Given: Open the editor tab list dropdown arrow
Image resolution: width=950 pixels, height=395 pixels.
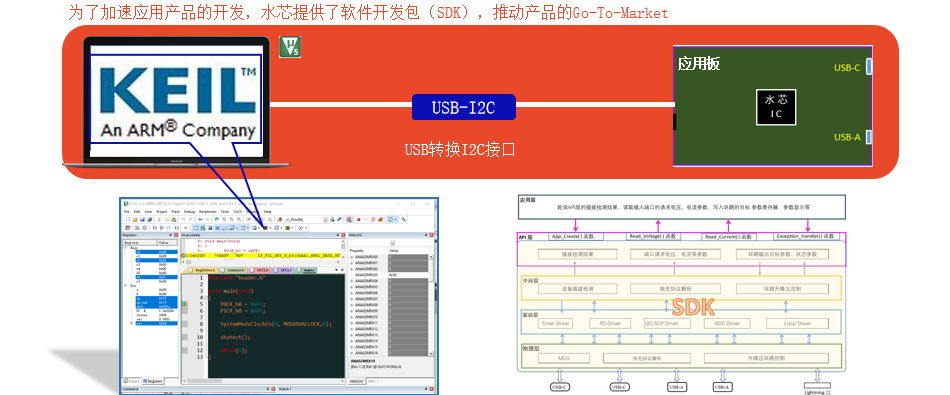Looking at the screenshot, I should [336, 270].
